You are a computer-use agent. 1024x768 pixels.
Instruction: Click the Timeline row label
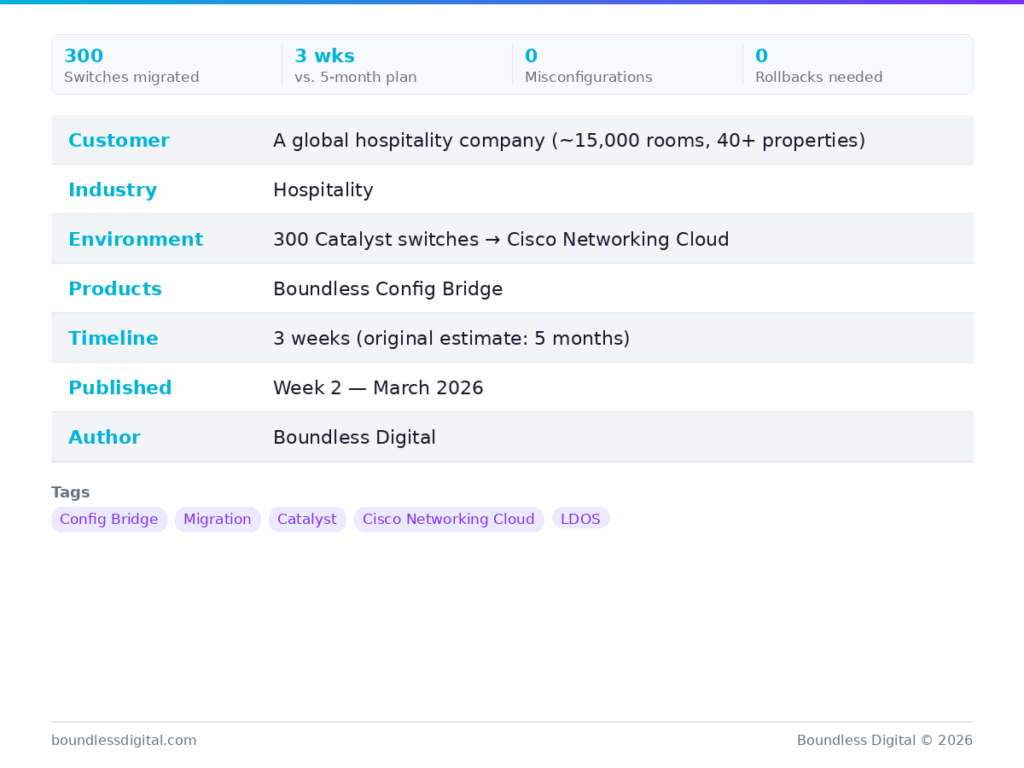coord(113,338)
